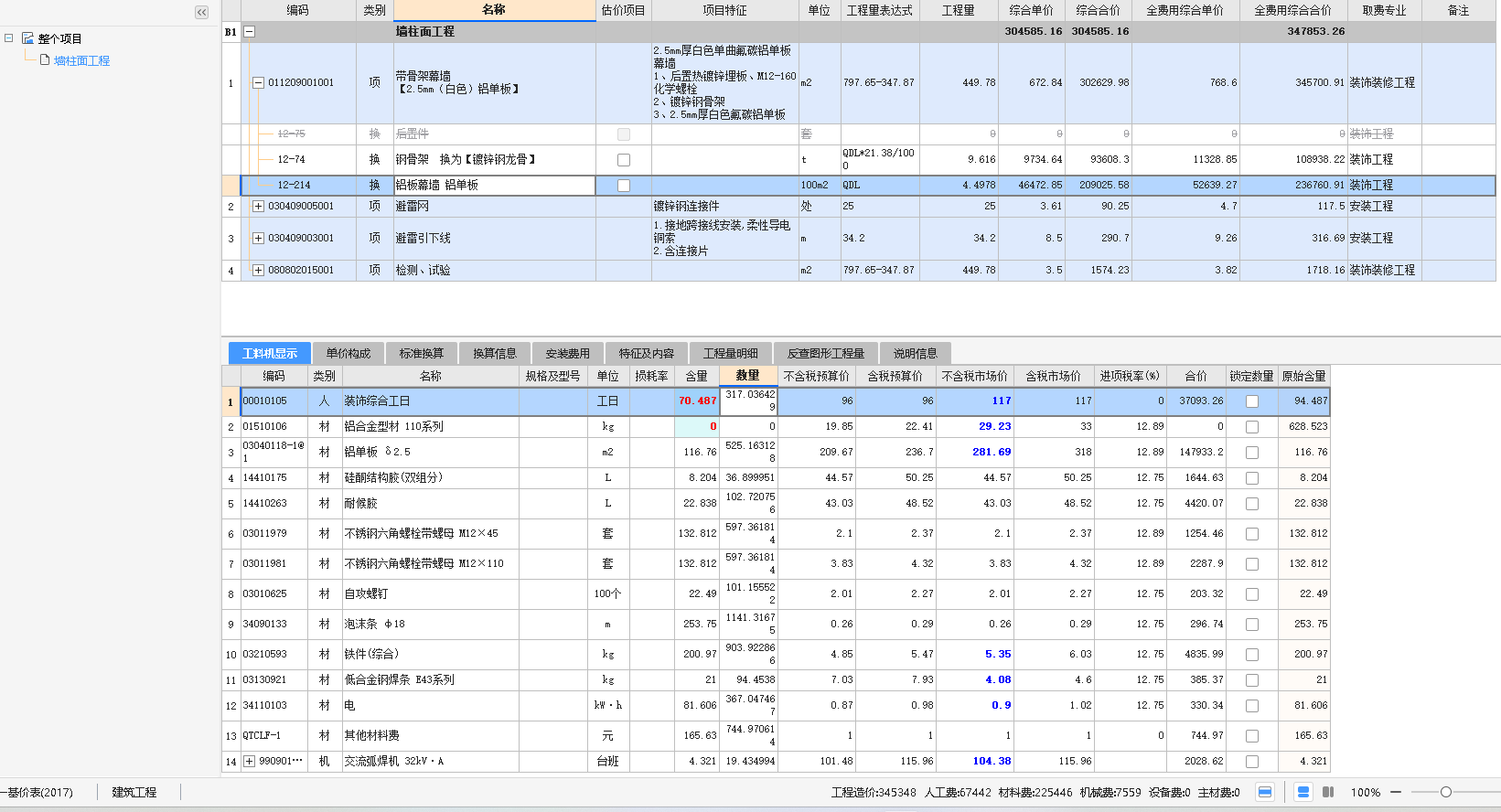Open the 反查图形工程量 tab
Image resolution: width=1501 pixels, height=812 pixels.
point(826,353)
